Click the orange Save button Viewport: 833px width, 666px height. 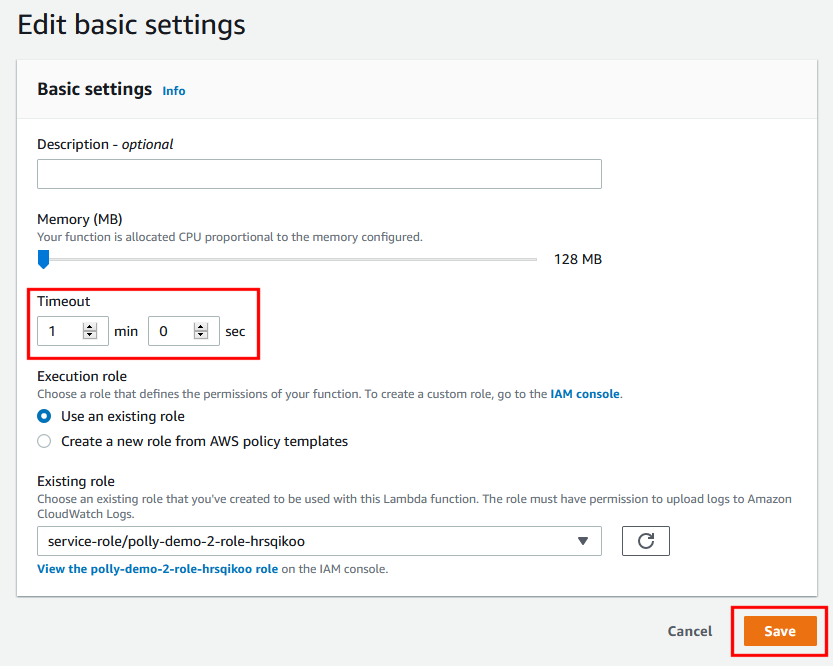pyautogui.click(x=780, y=631)
